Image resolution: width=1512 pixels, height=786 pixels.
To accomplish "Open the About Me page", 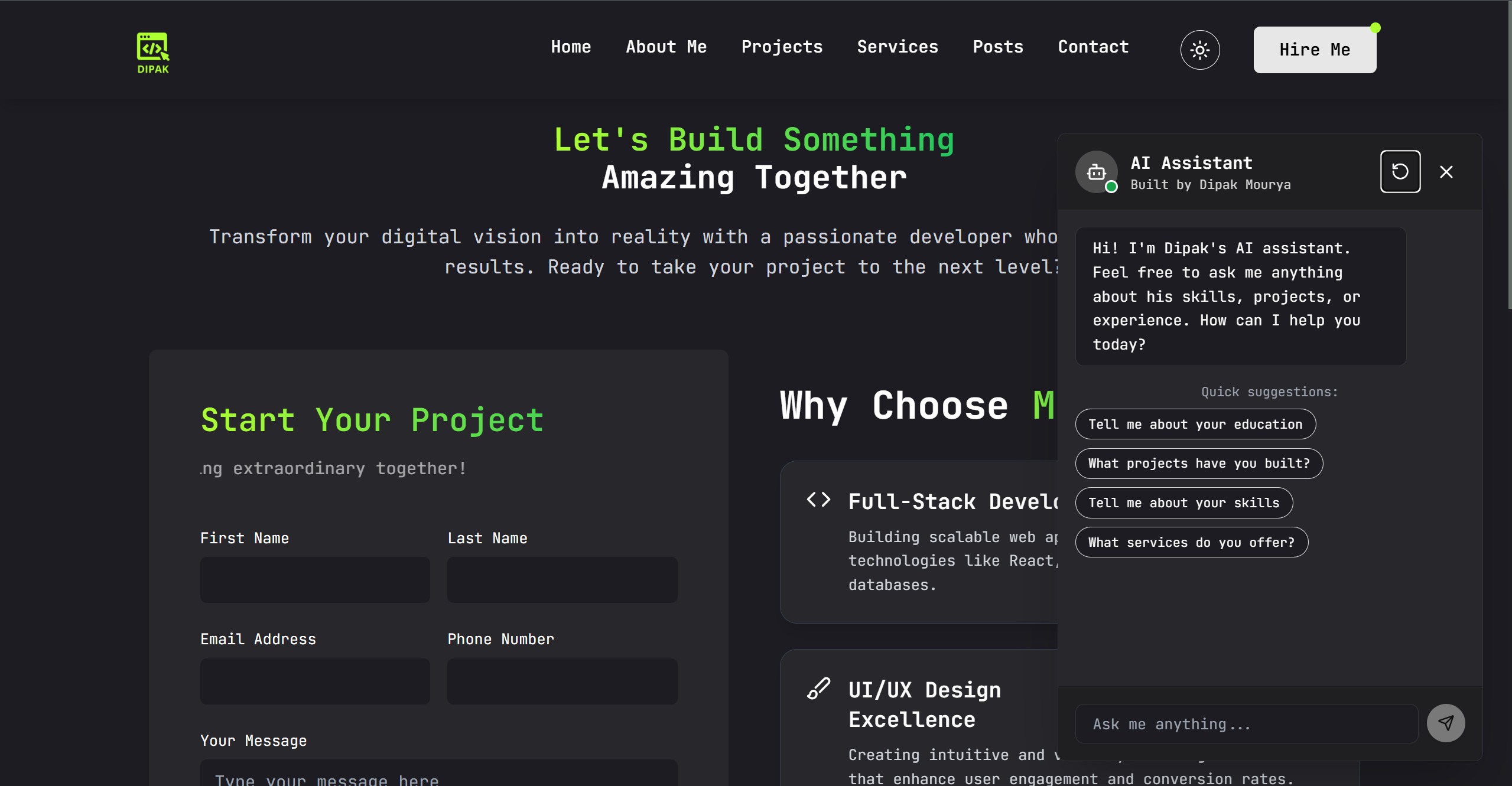I will pos(666,47).
